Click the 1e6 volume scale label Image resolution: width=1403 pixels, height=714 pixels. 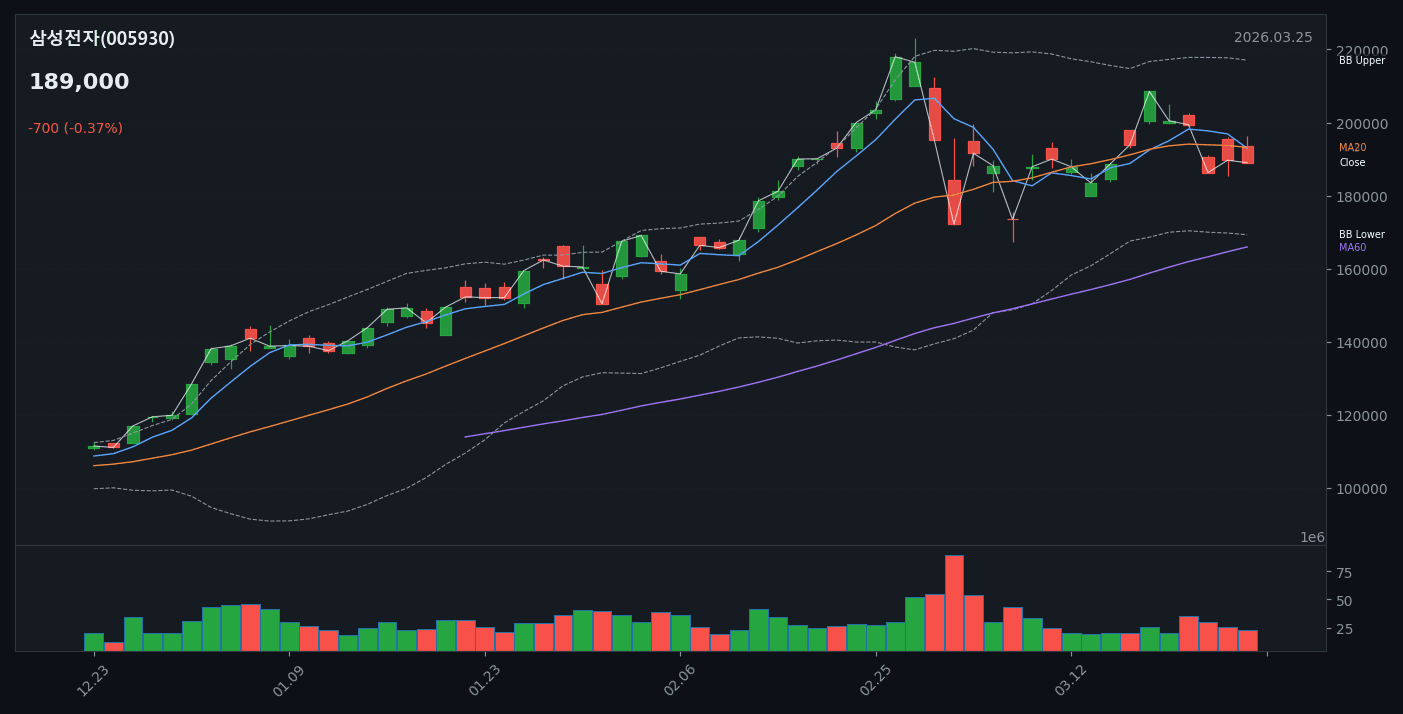pyautogui.click(x=1312, y=538)
